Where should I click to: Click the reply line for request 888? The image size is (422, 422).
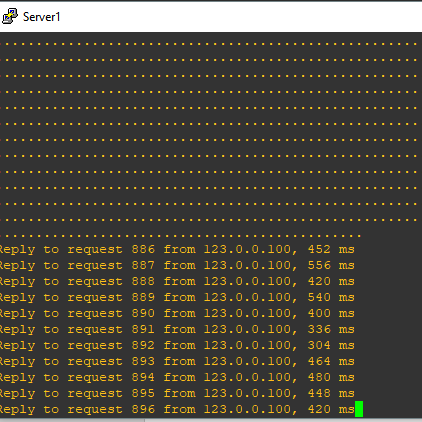[177, 281]
